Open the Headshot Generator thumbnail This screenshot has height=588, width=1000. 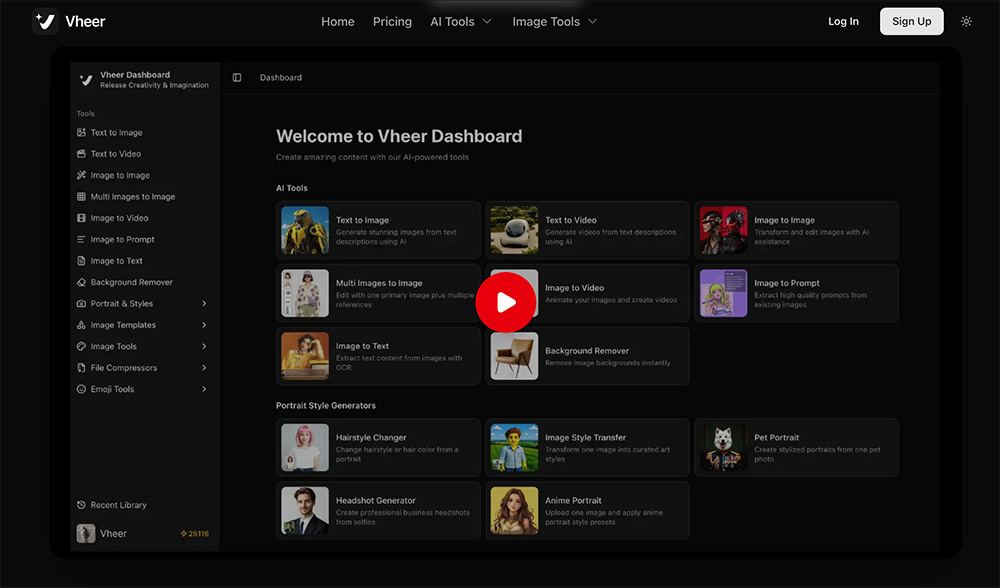coord(305,511)
